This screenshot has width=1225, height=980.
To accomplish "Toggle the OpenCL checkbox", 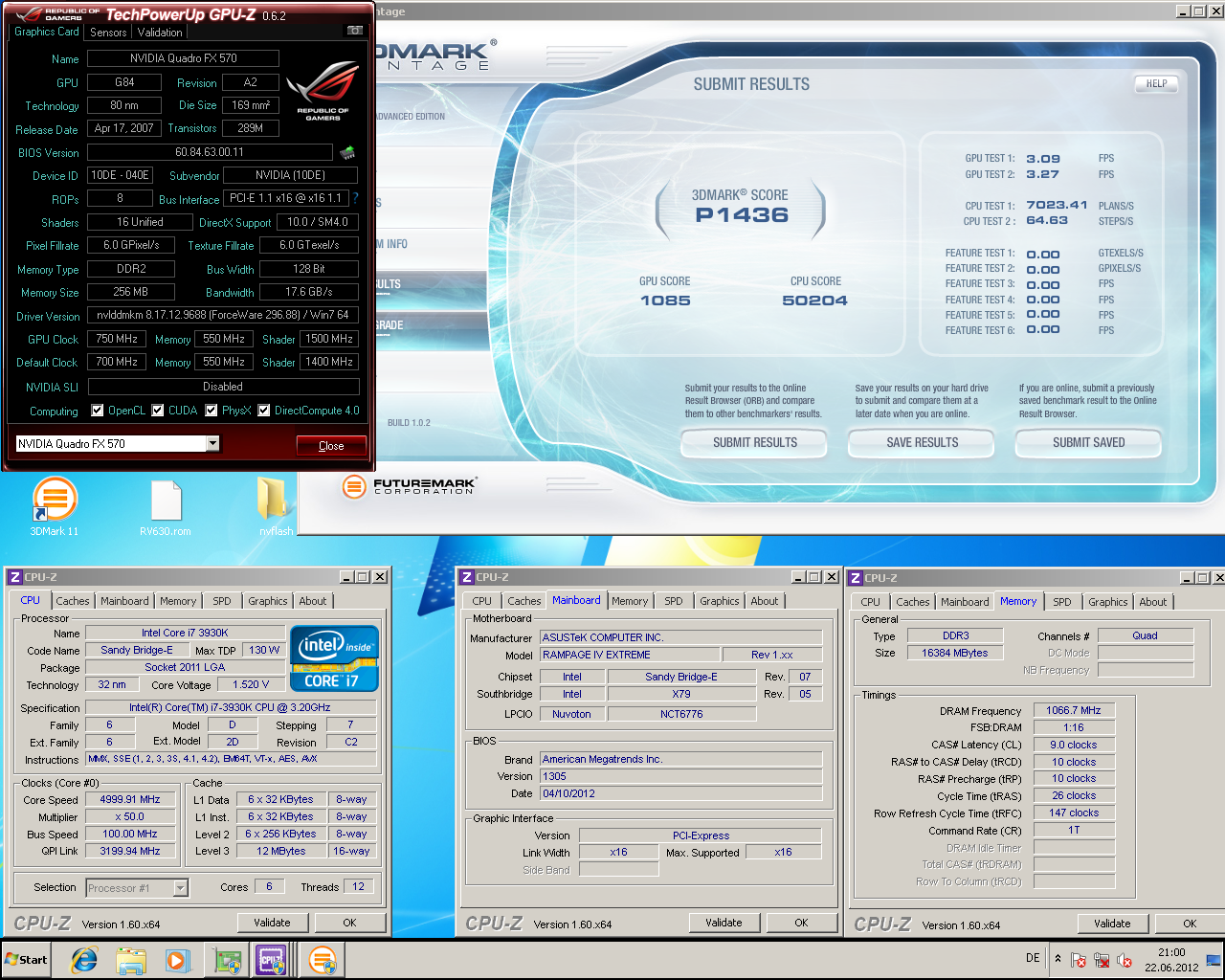I will pyautogui.click(x=97, y=411).
